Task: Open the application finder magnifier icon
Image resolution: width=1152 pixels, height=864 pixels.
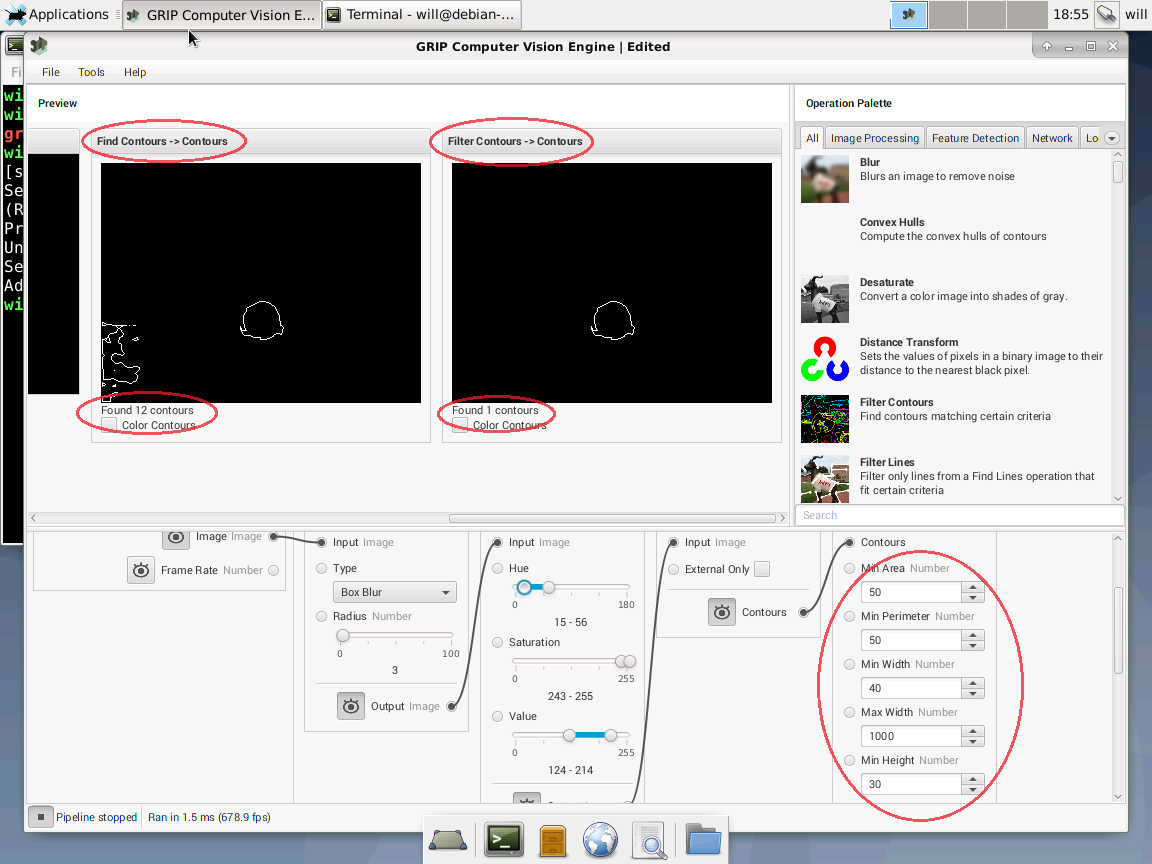Action: [x=649, y=841]
